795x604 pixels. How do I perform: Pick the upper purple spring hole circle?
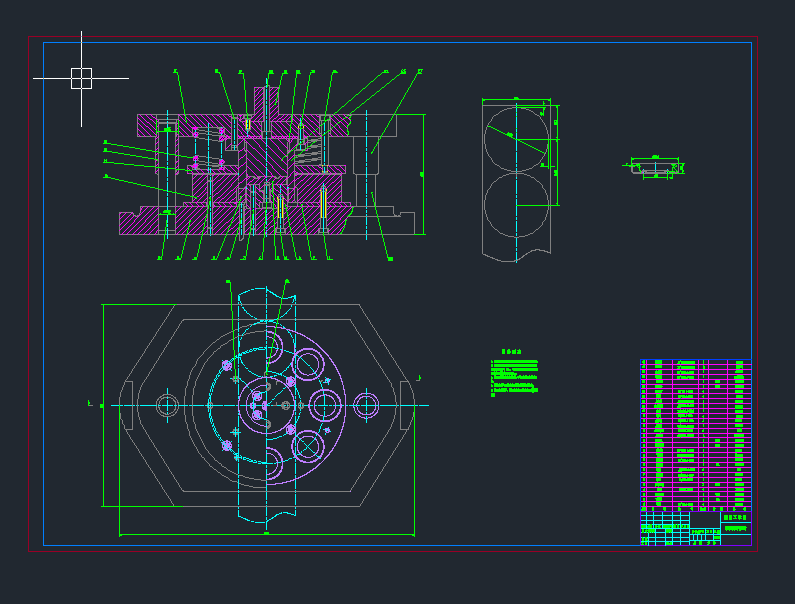pos(307,364)
